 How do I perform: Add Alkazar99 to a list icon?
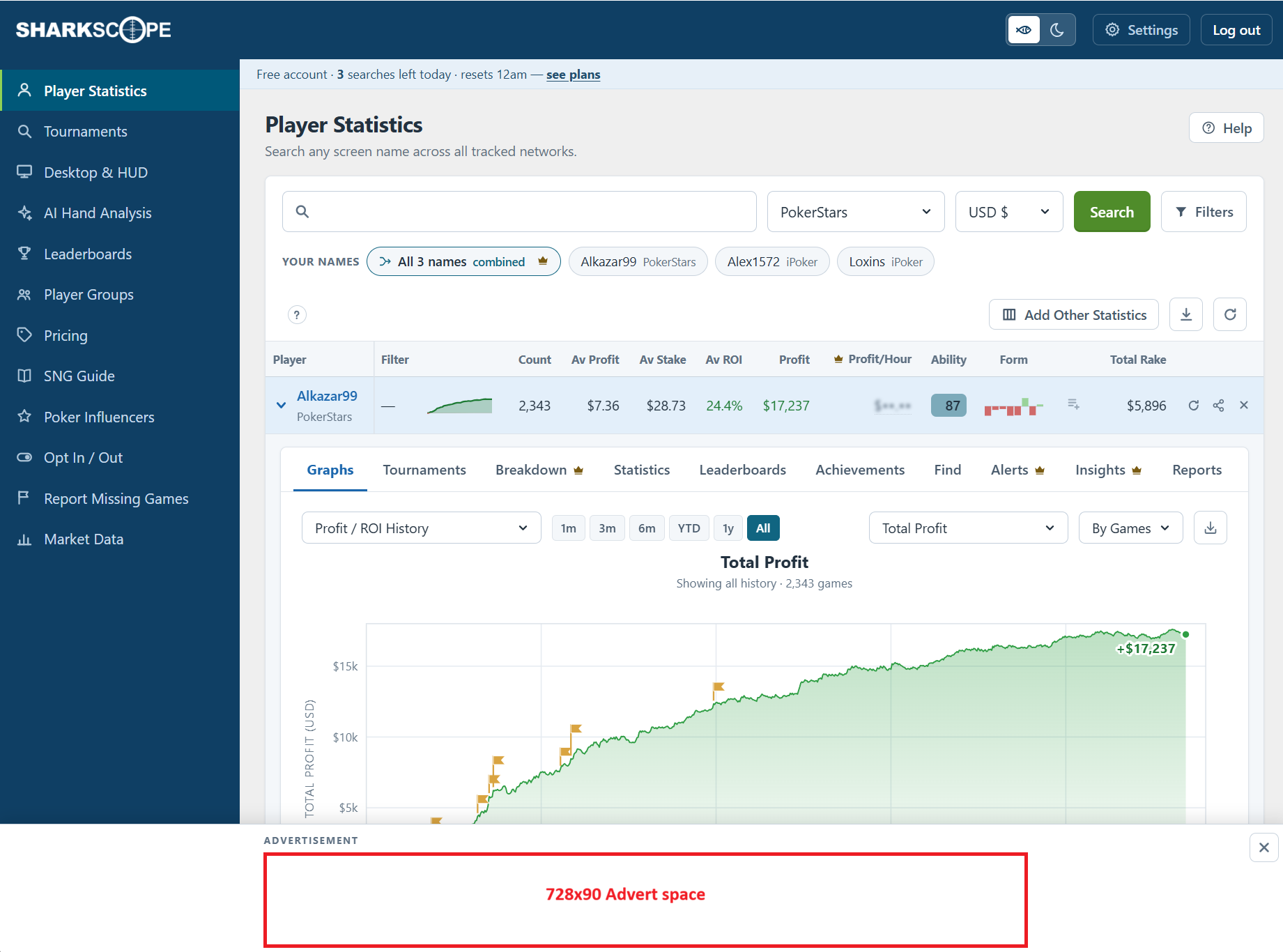1073,404
